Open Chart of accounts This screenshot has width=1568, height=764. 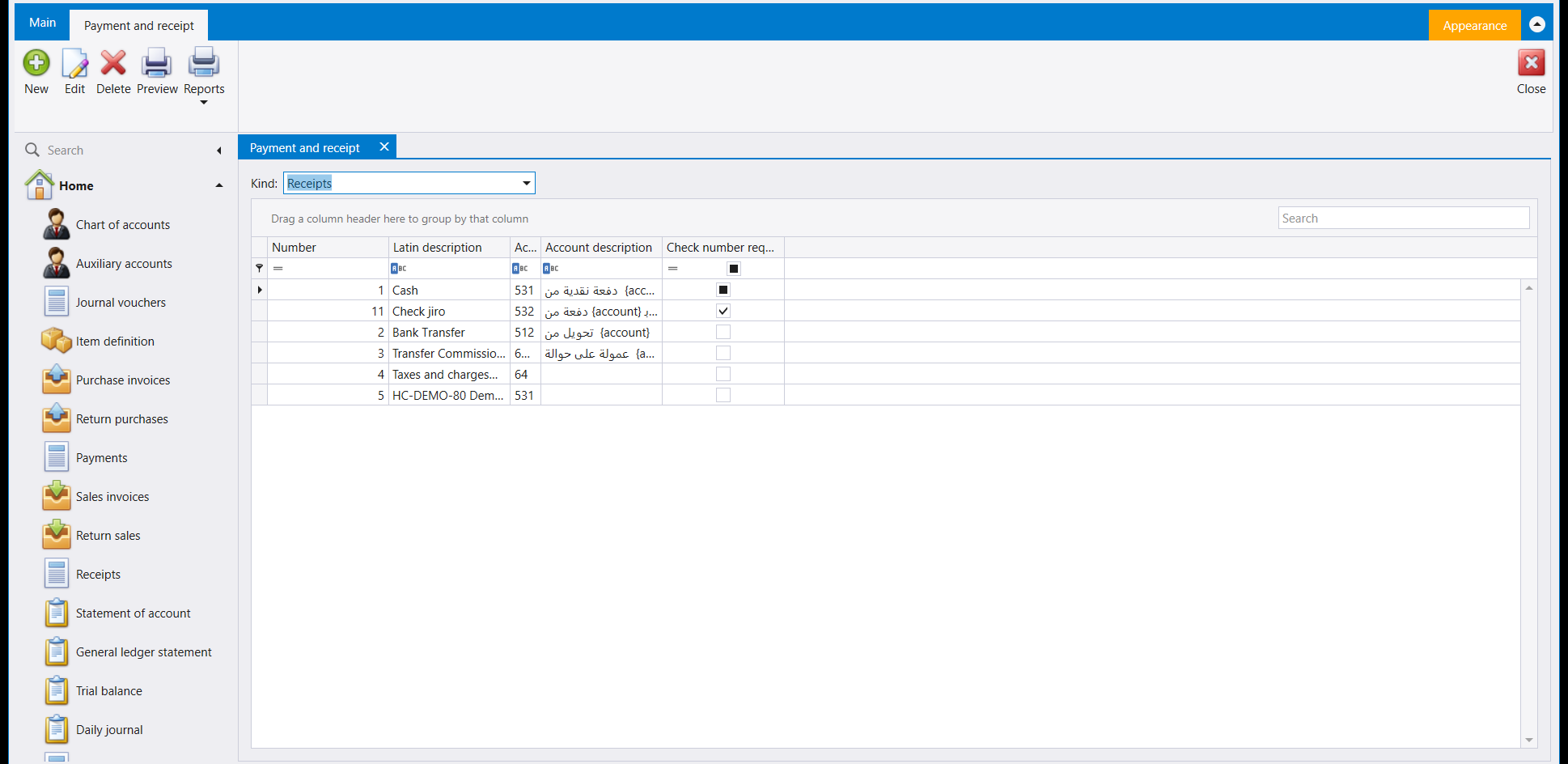123,225
